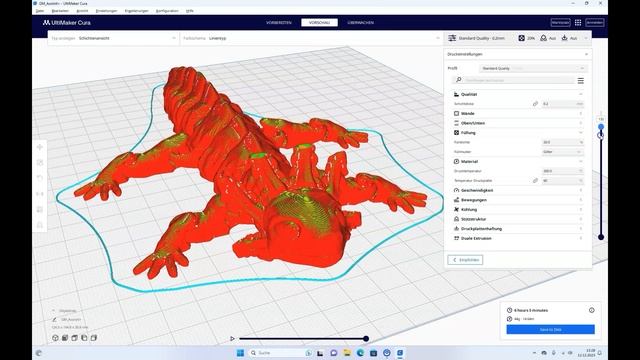Select the Rotate tool in left toolbar

[40, 178]
